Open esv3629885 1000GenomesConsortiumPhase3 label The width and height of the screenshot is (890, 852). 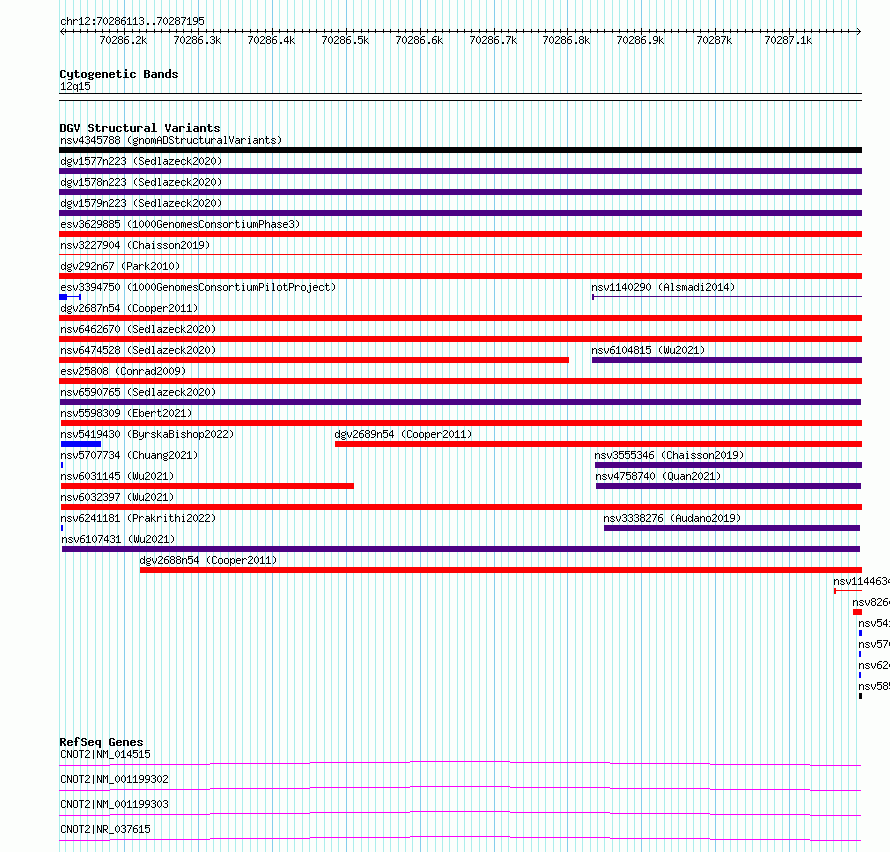pos(180,224)
